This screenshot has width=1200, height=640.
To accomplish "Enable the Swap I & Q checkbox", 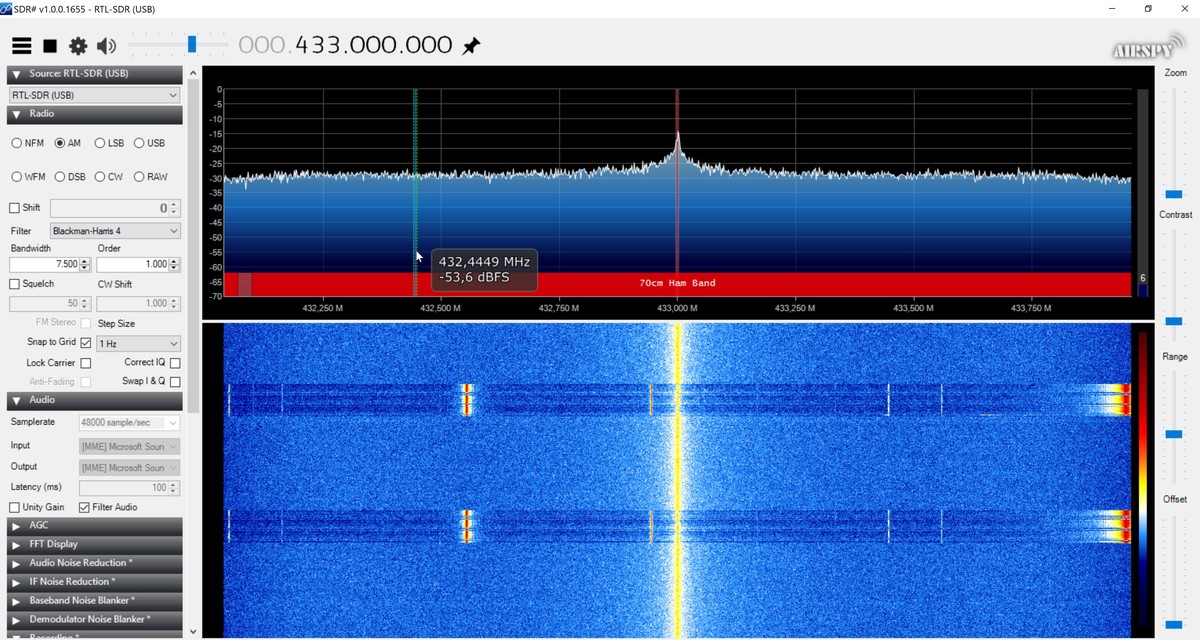I will [x=175, y=382].
